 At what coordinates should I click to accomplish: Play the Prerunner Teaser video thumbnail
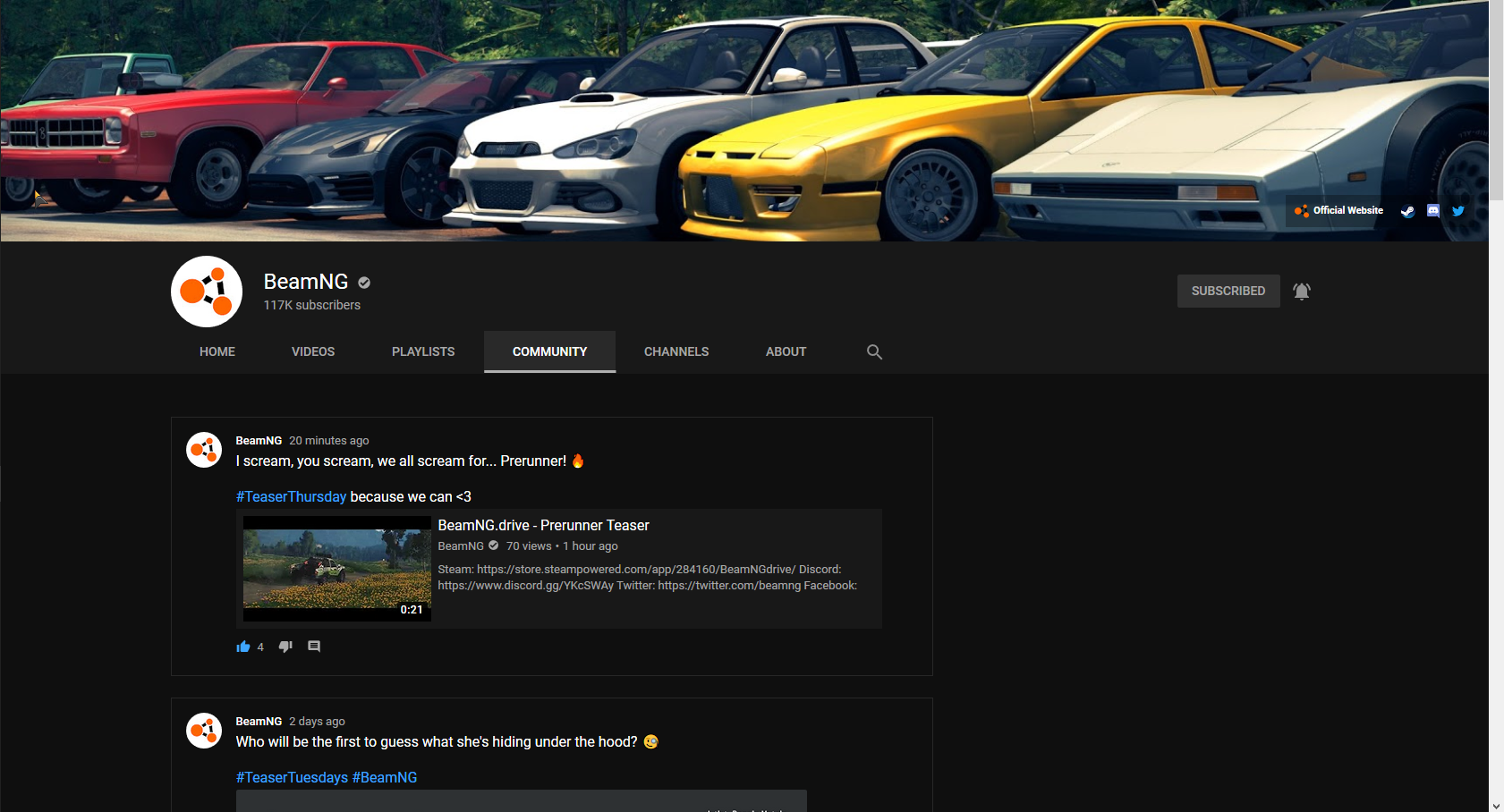point(337,569)
